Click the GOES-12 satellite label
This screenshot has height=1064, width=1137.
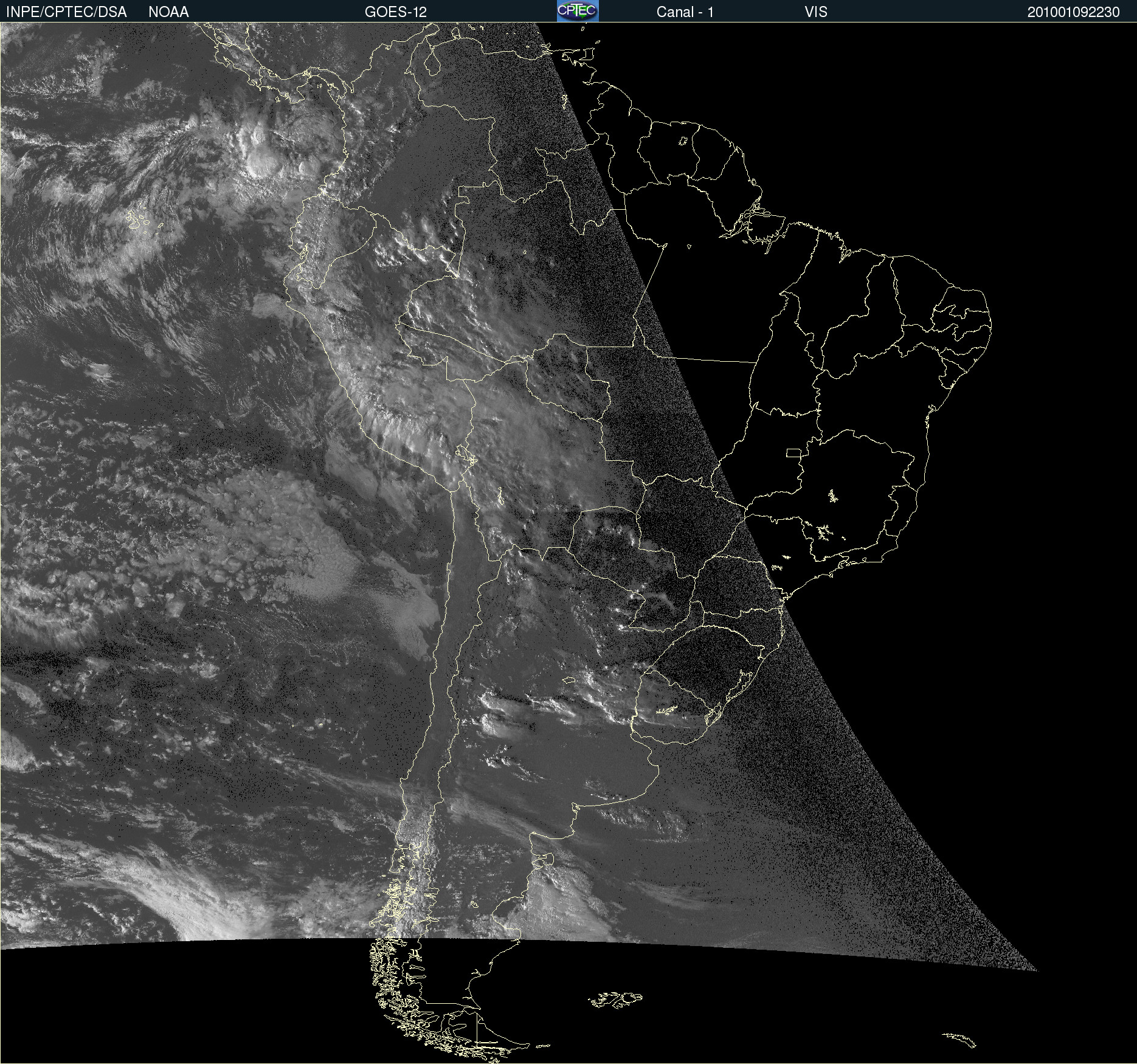[396, 12]
